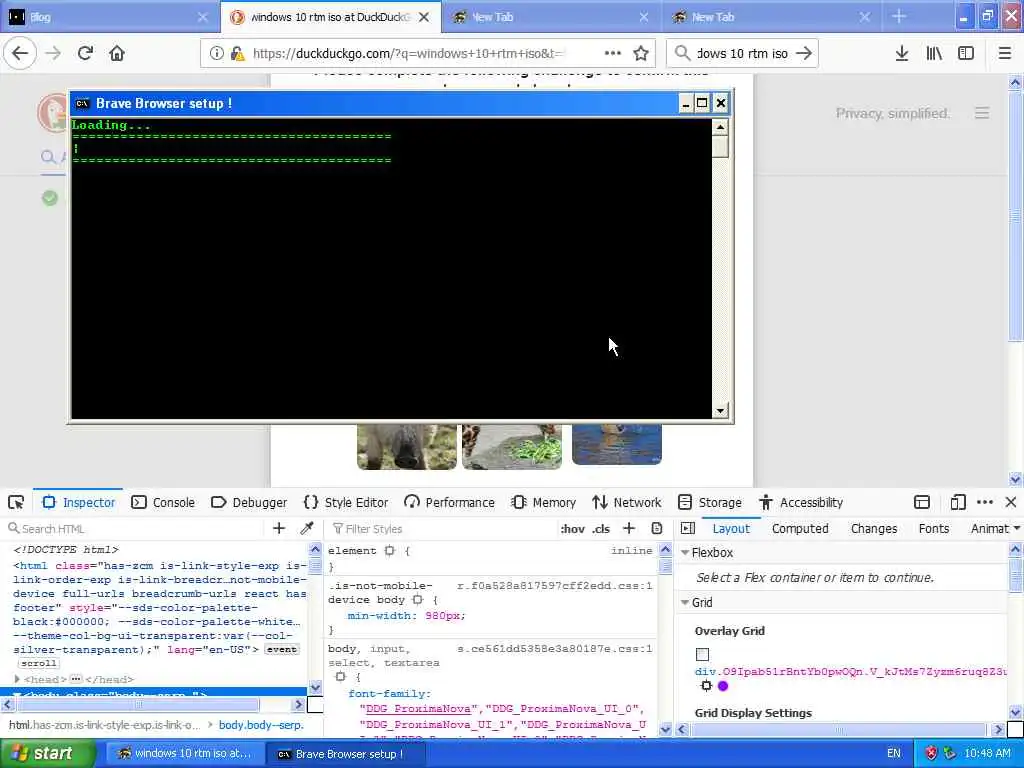The width and height of the screenshot is (1024, 768).
Task: Highlight grid element target icon
Action: 706,686
